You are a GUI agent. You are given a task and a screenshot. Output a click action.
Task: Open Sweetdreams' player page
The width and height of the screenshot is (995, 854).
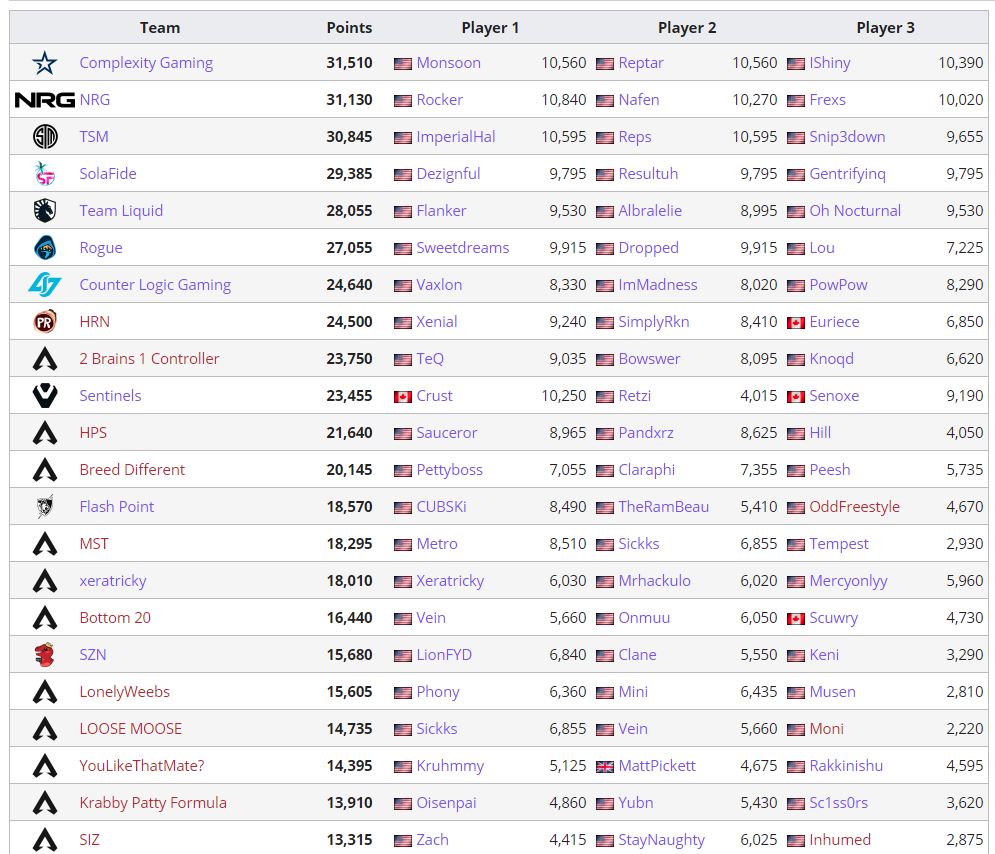[x=463, y=247]
